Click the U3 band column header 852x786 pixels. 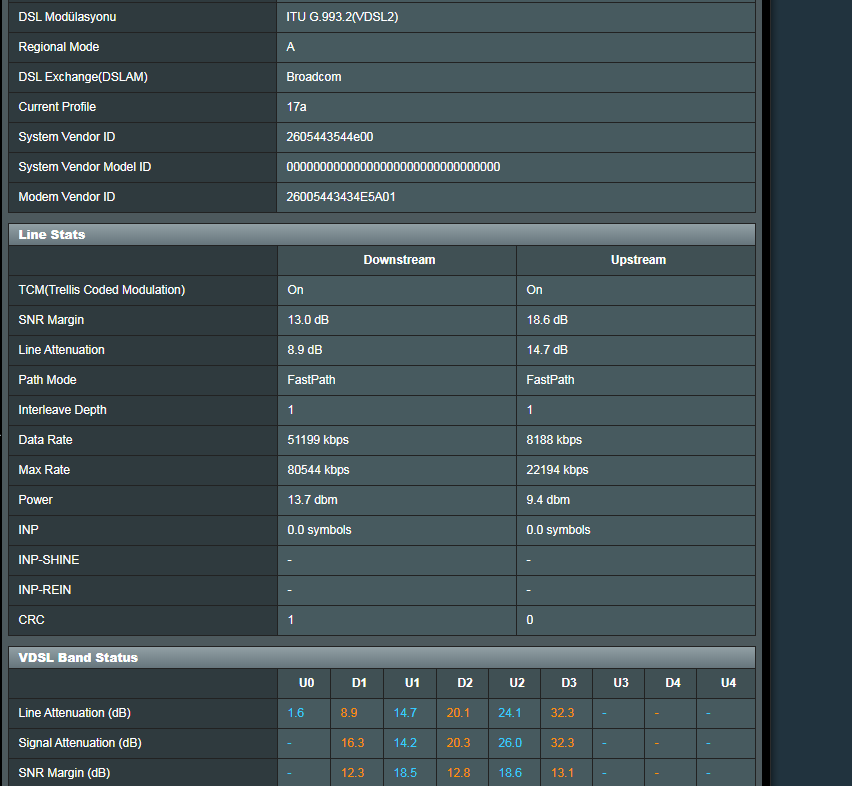point(621,683)
